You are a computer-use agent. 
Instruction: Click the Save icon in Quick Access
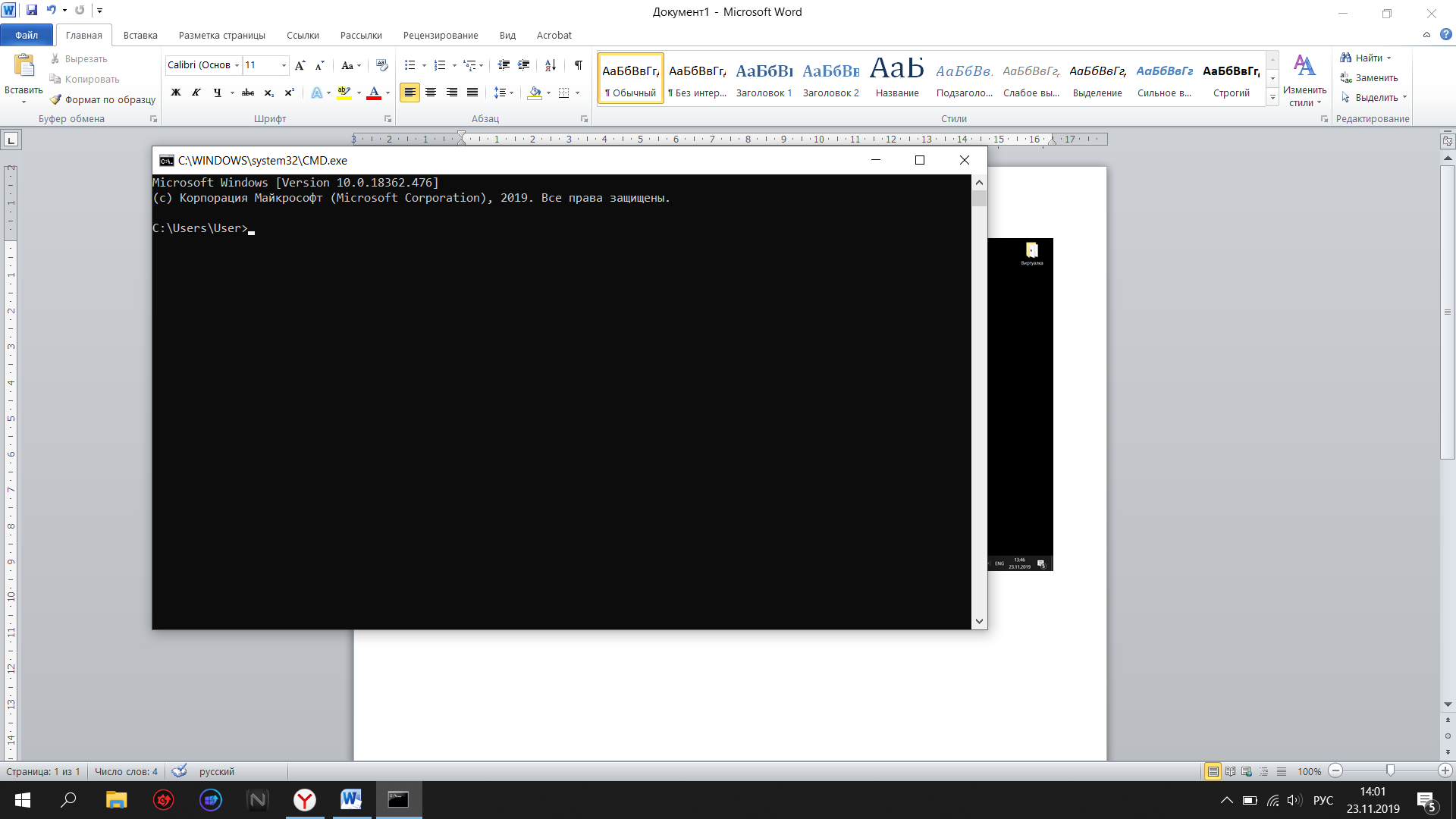pos(32,10)
